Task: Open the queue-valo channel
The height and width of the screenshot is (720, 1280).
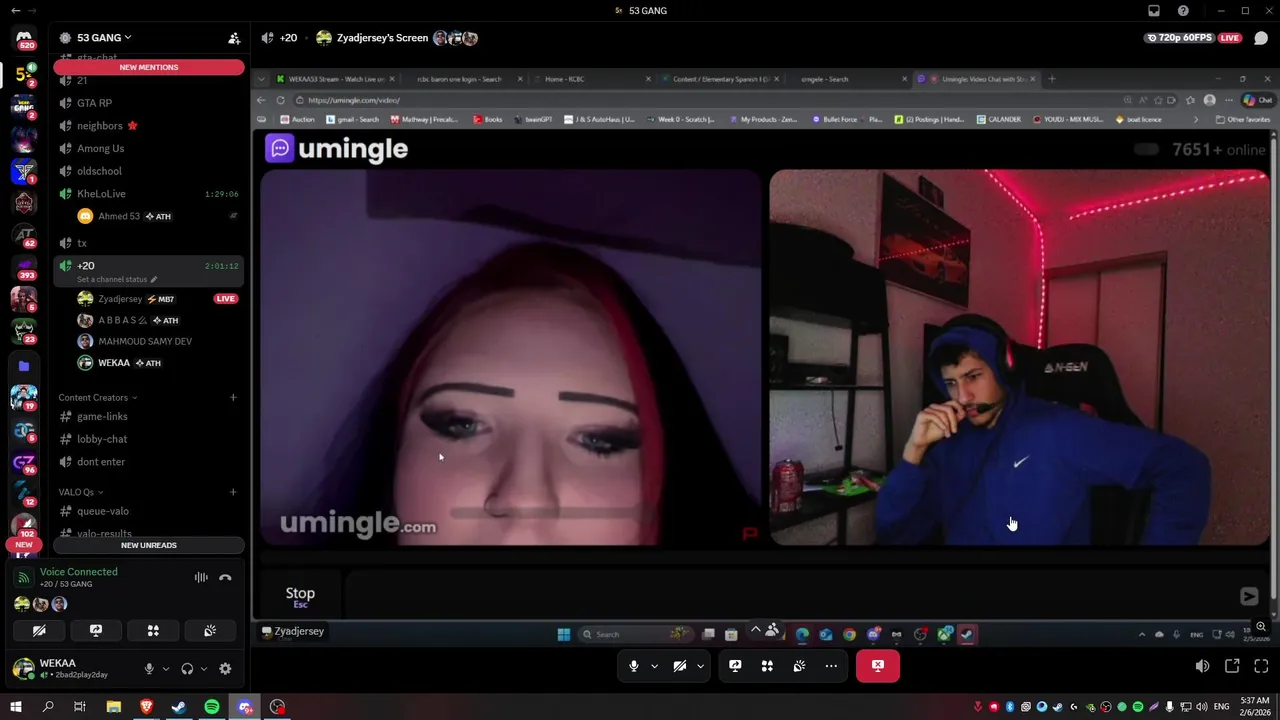Action: 150,511
